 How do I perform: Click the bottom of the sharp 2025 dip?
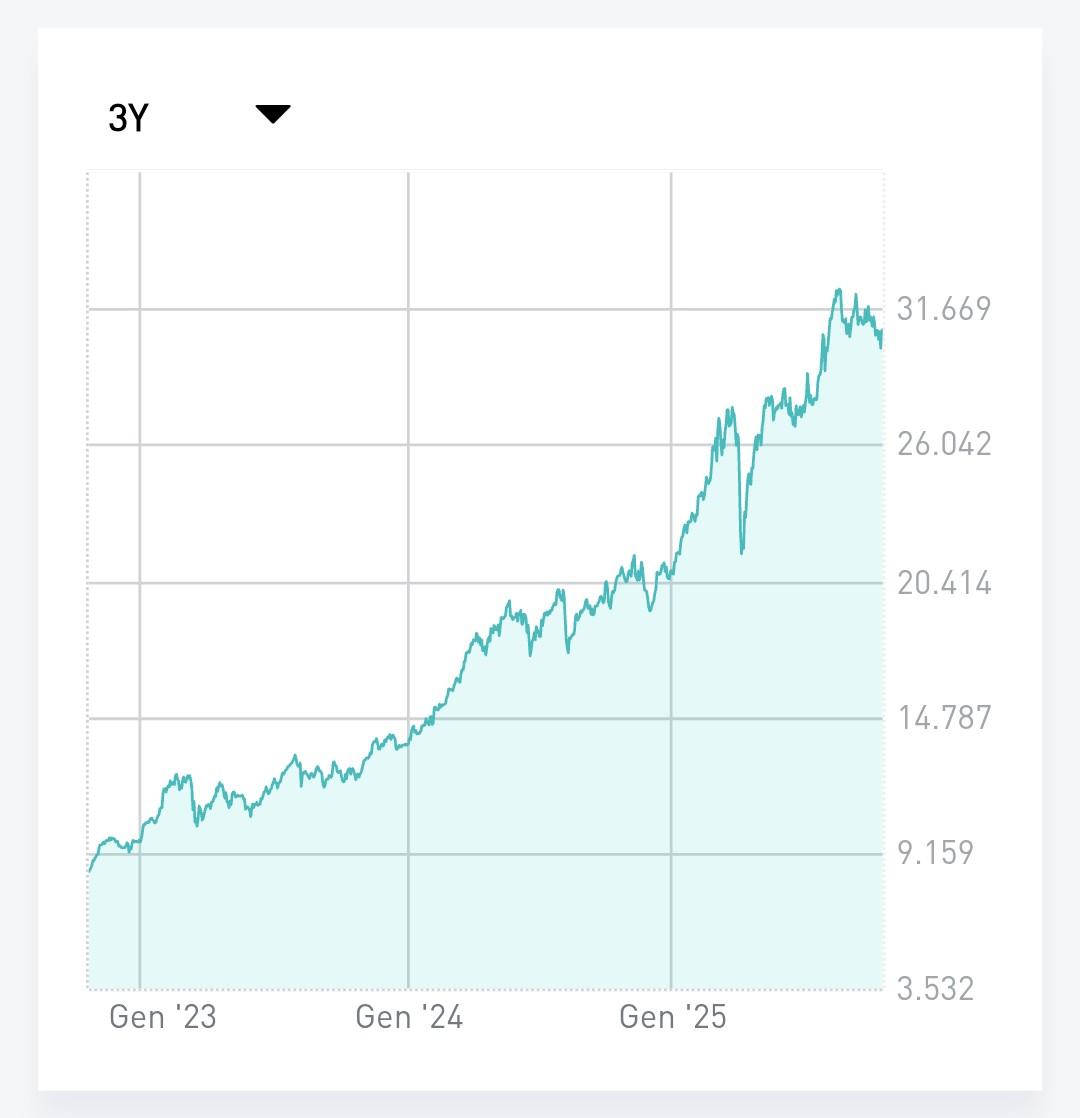pos(742,552)
